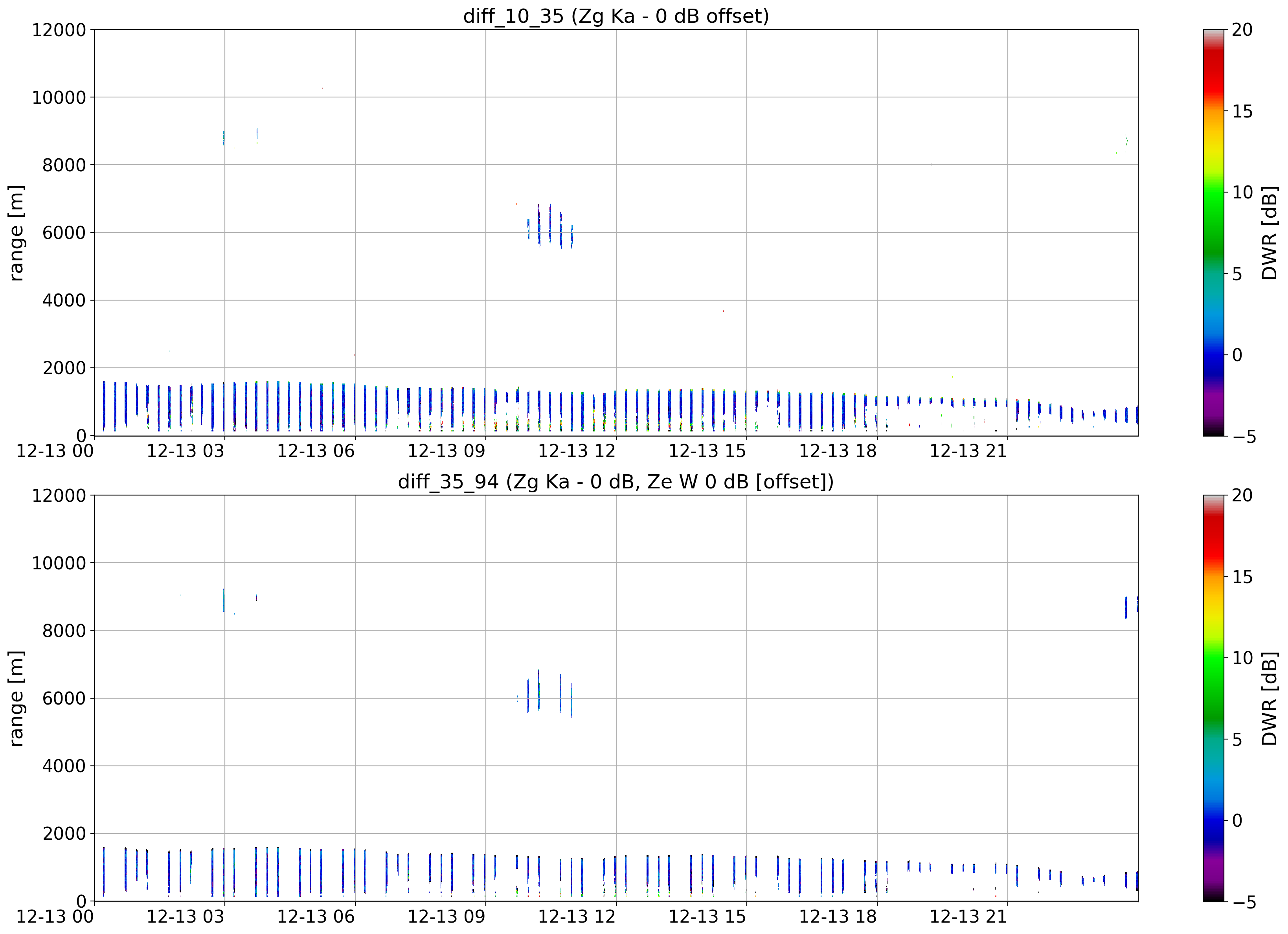Click the 12000 y-tick on diff_10_35 plot

pos(59,29)
